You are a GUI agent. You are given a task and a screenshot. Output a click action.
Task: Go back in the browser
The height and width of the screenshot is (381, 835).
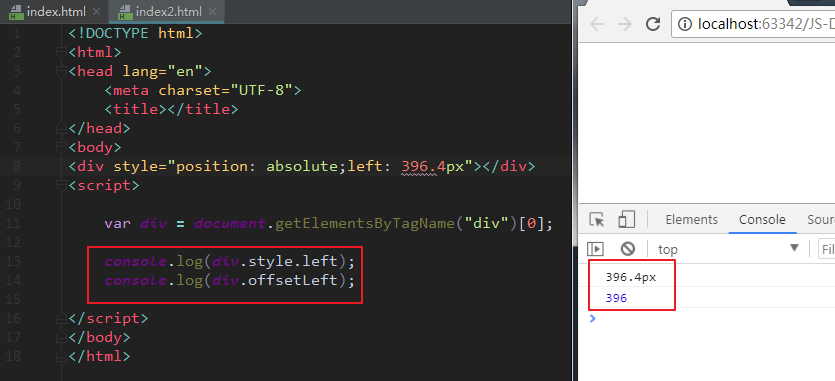point(597,24)
